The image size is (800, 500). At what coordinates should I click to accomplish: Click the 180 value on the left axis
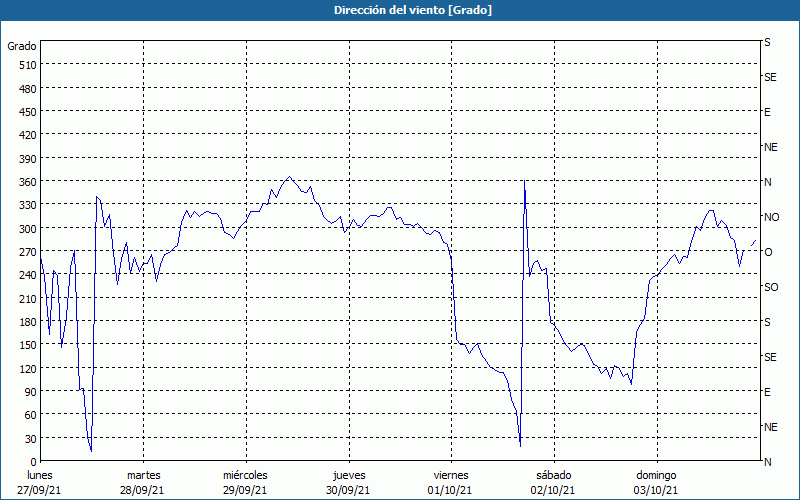pos(28,322)
